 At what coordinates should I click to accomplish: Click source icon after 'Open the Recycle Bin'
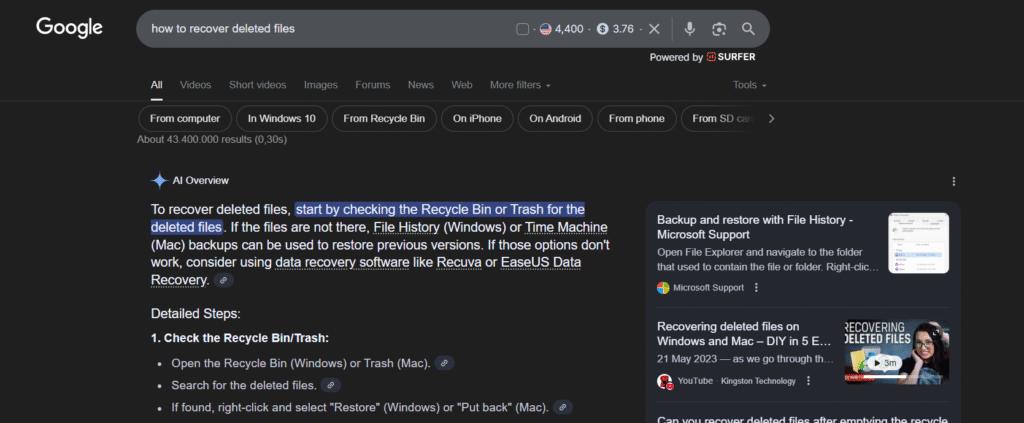point(444,363)
